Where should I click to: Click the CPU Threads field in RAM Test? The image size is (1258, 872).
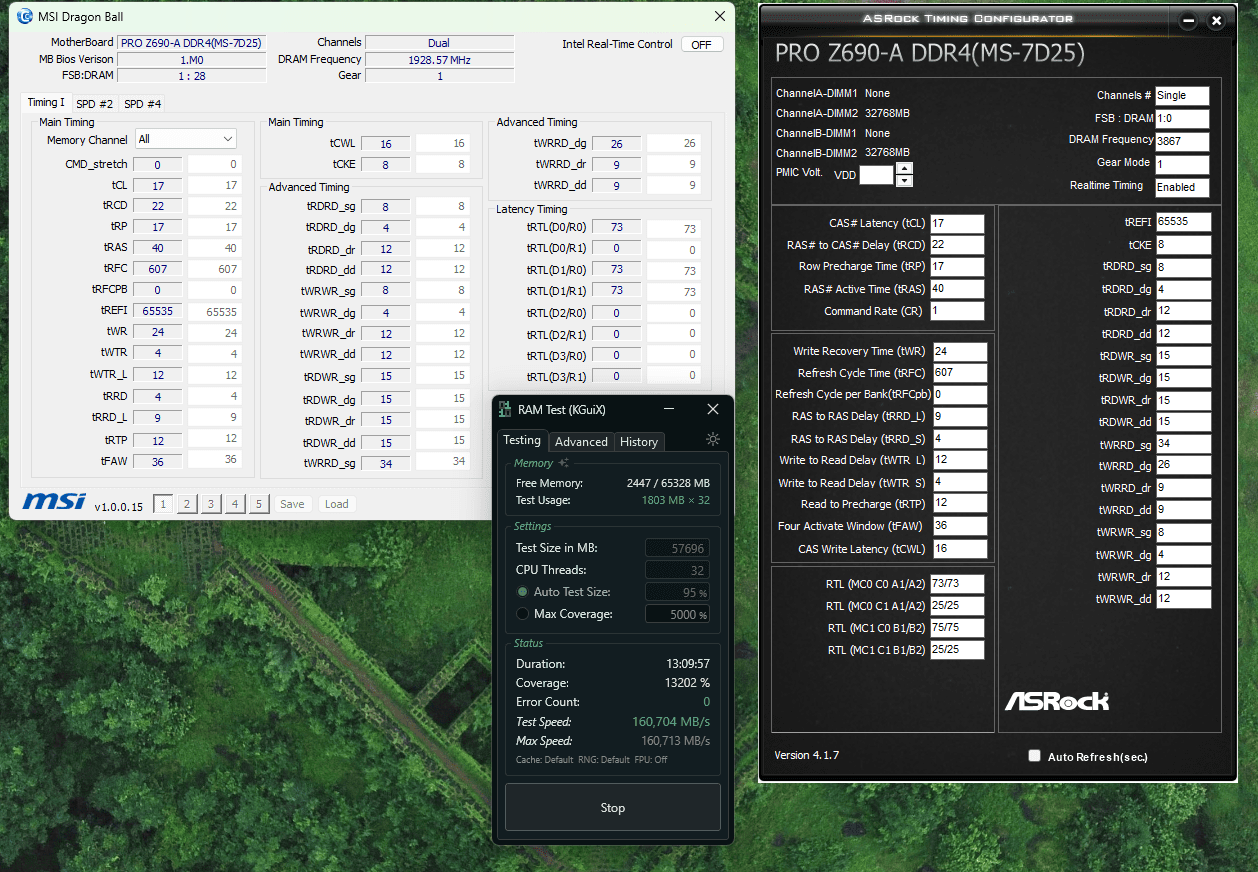click(677, 570)
